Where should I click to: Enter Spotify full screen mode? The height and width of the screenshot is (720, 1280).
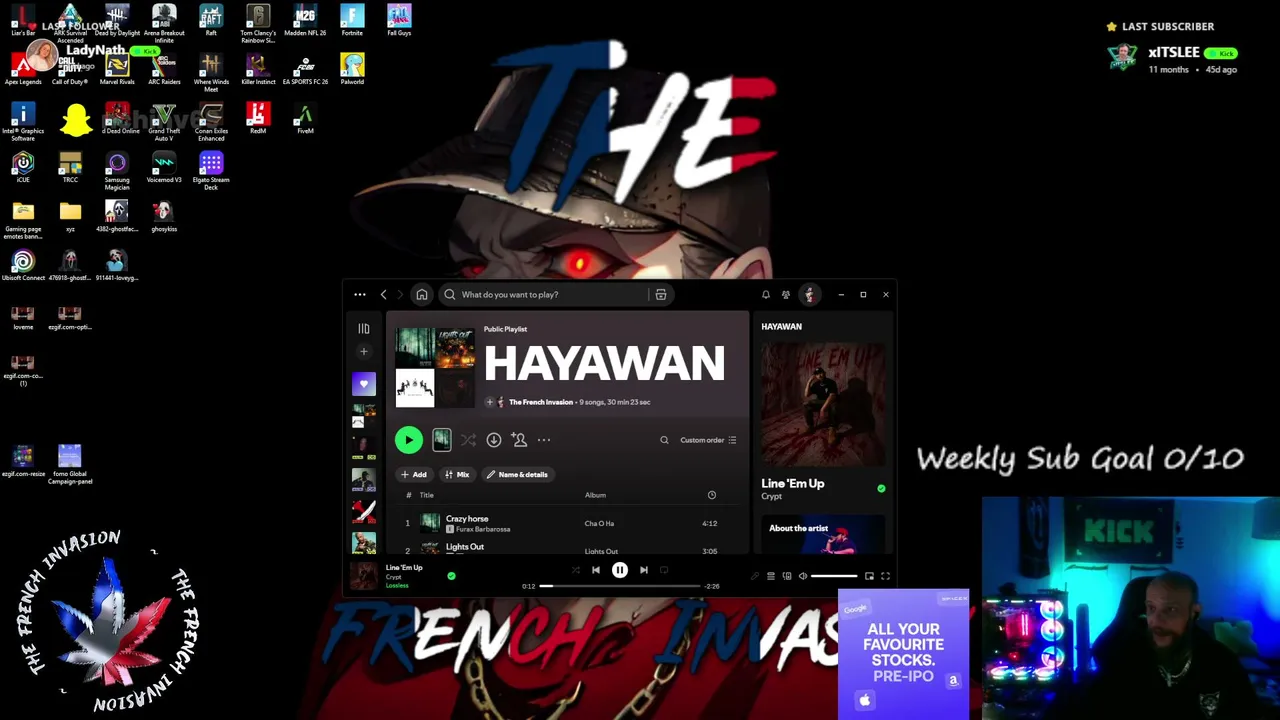885,576
